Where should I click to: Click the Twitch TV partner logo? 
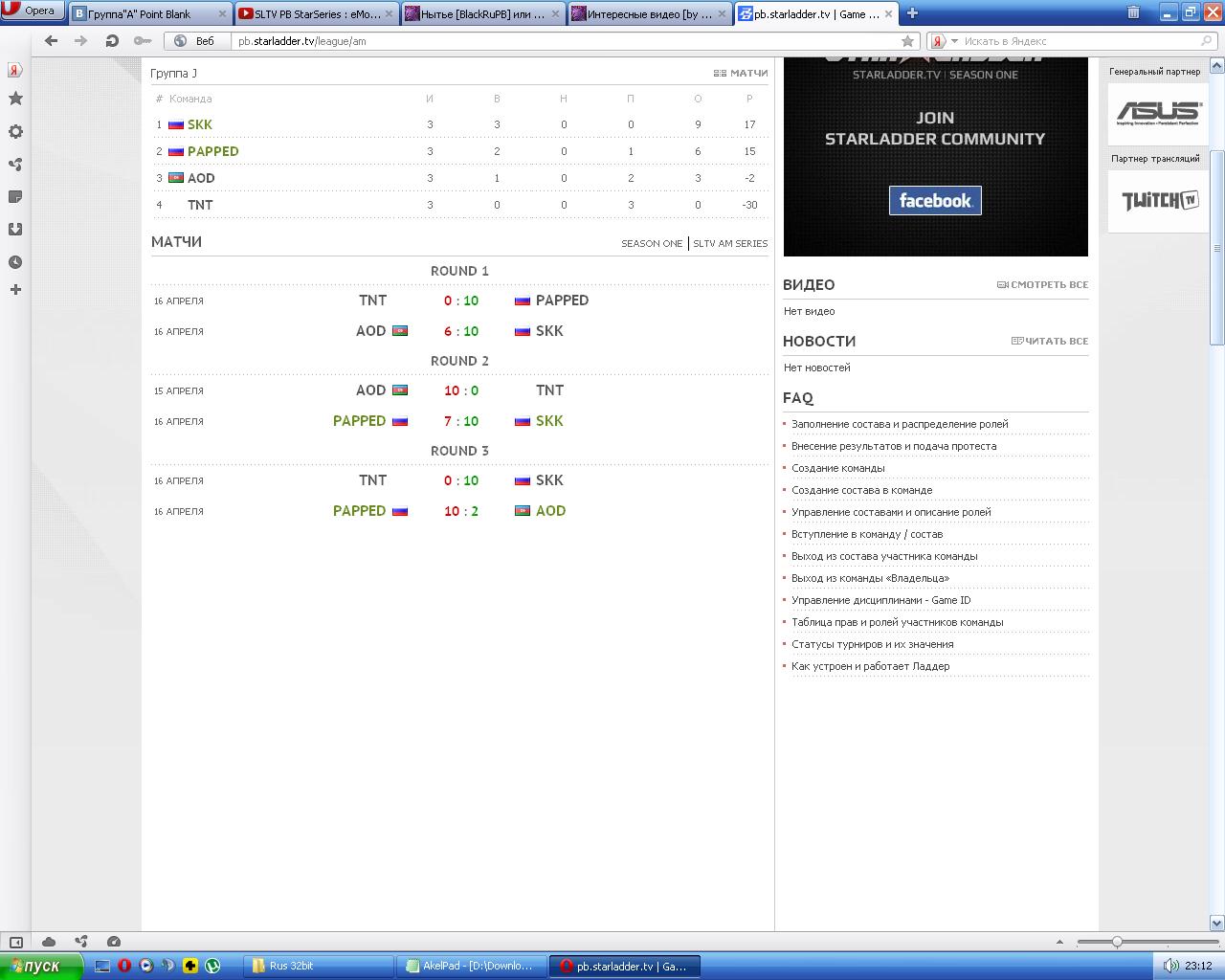point(1160,200)
